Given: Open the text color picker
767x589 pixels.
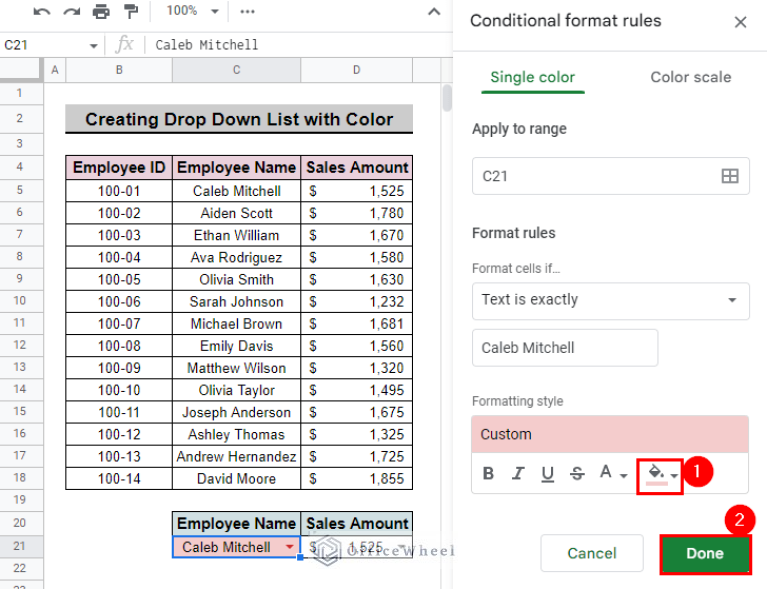Looking at the screenshot, I should click(x=613, y=474).
